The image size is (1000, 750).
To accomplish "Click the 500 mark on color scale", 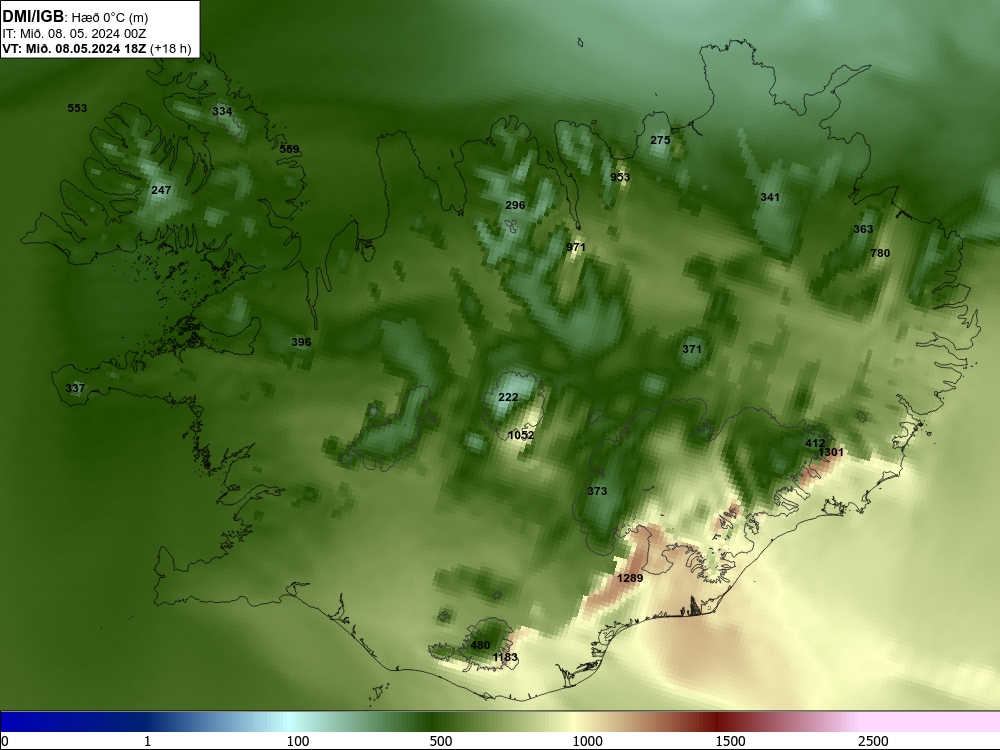I will coord(441,741).
